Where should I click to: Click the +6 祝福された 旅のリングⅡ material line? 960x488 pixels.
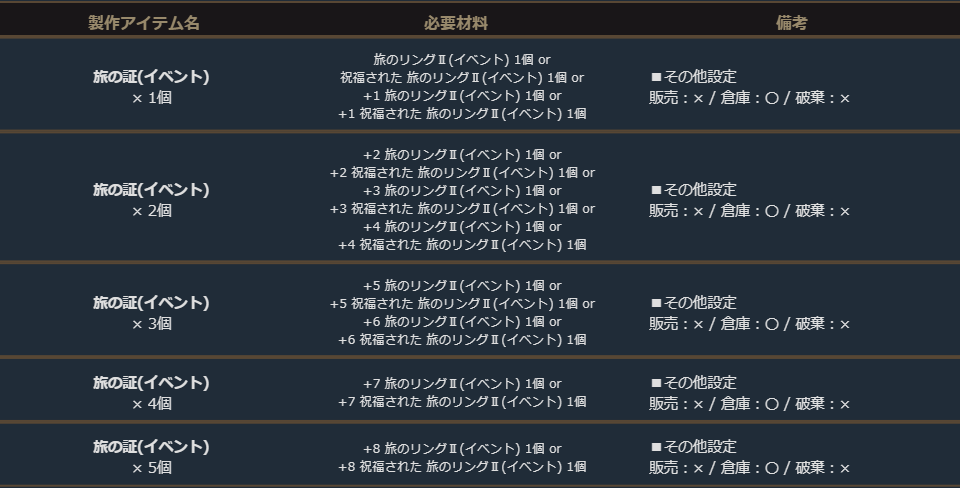point(462,340)
